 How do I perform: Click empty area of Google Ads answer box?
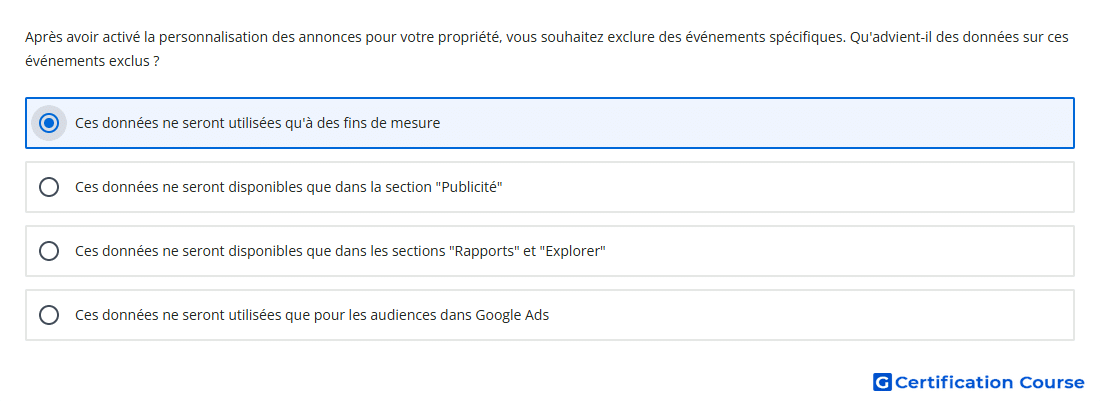pyautogui.click(x=807, y=315)
